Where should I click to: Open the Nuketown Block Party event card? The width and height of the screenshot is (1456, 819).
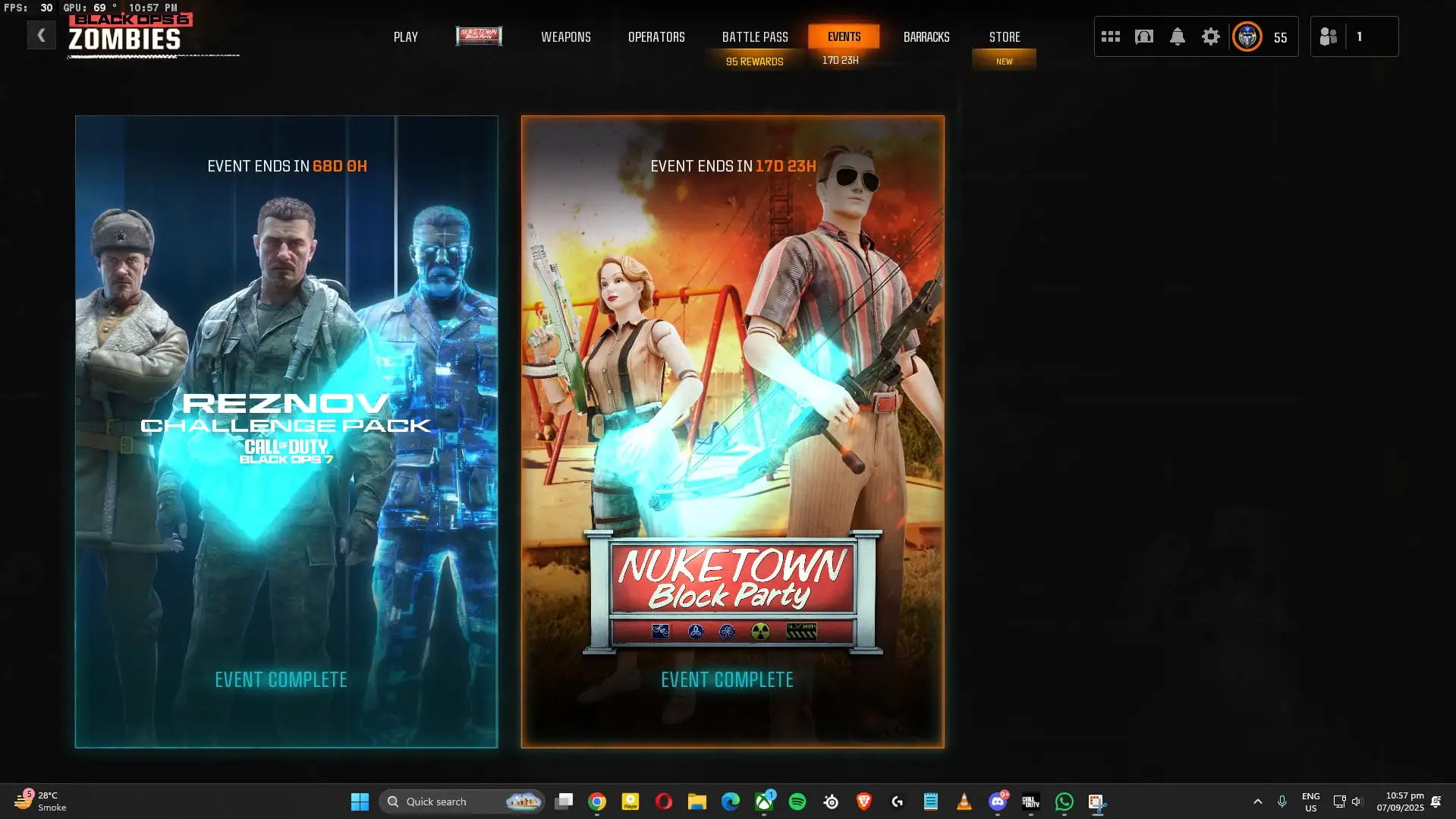coord(732,431)
